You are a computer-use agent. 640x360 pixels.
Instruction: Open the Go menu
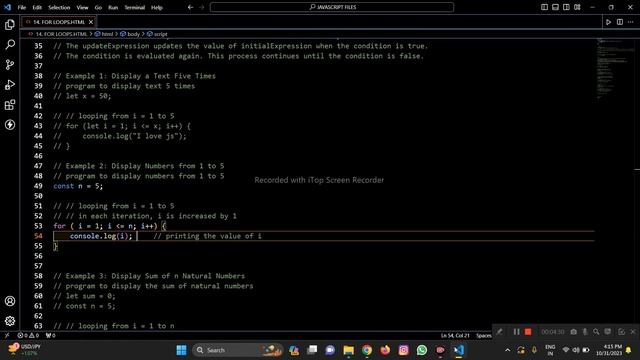pos(98,7)
